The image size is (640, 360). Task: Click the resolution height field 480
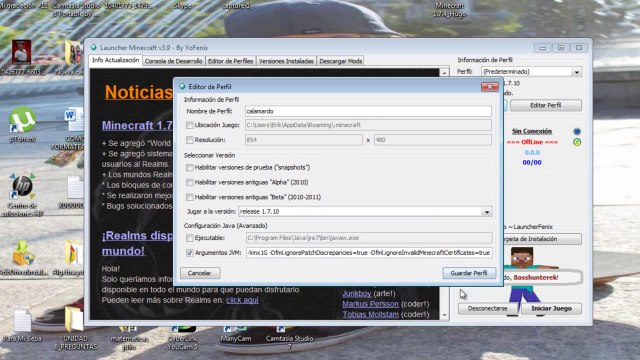pyautogui.click(x=433, y=140)
